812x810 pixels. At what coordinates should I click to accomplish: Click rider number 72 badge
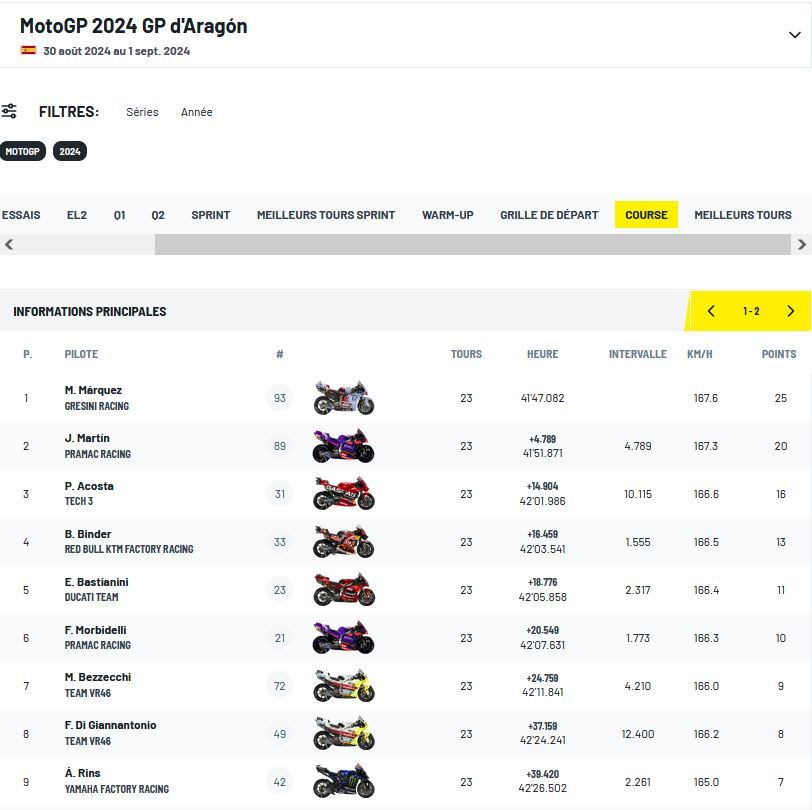click(x=280, y=686)
